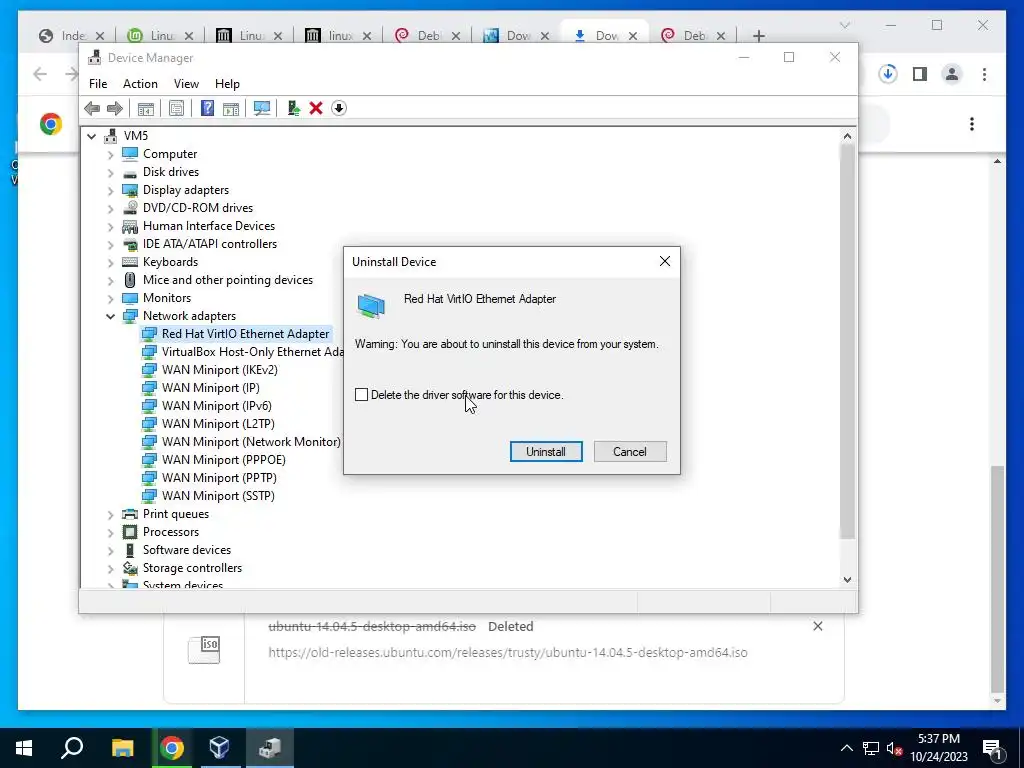Click Device Manager vertical scrollbar up arrow
1024x768 pixels.
coord(847,136)
